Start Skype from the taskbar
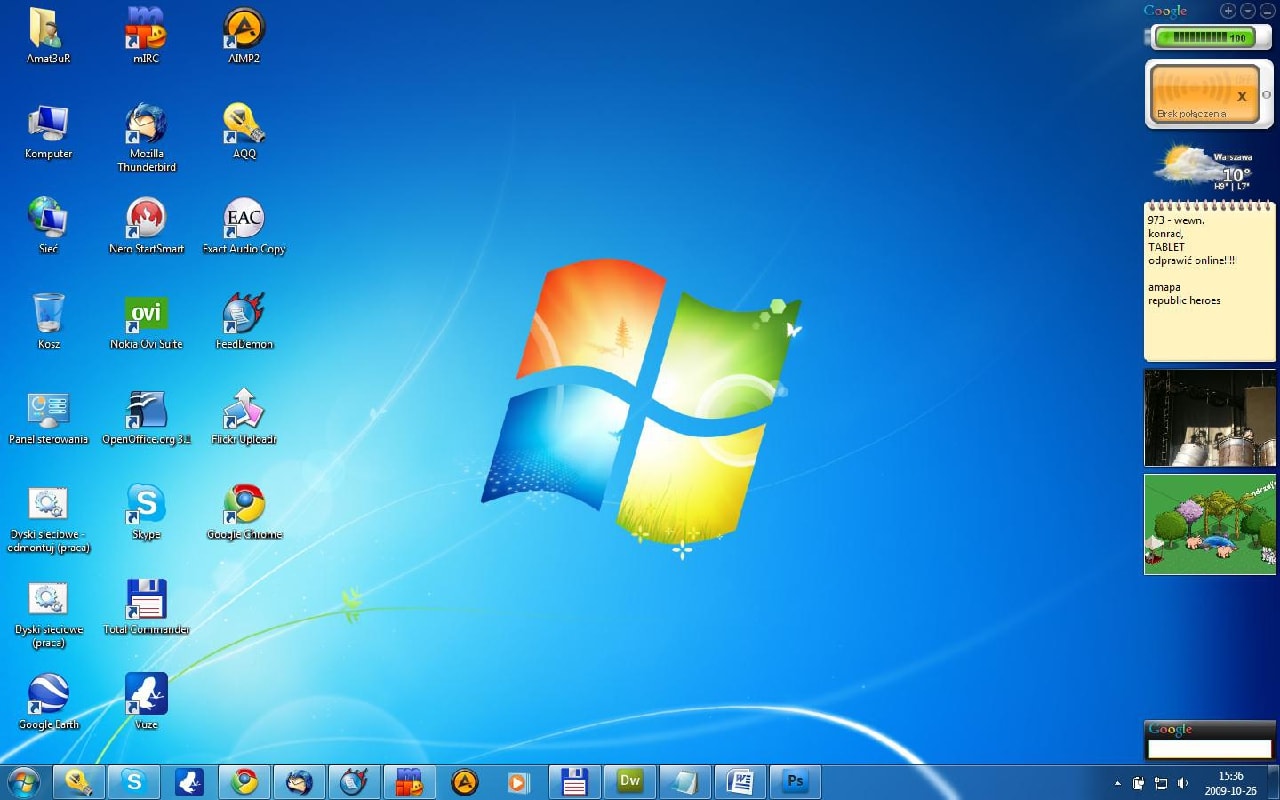The height and width of the screenshot is (800, 1280). (135, 781)
